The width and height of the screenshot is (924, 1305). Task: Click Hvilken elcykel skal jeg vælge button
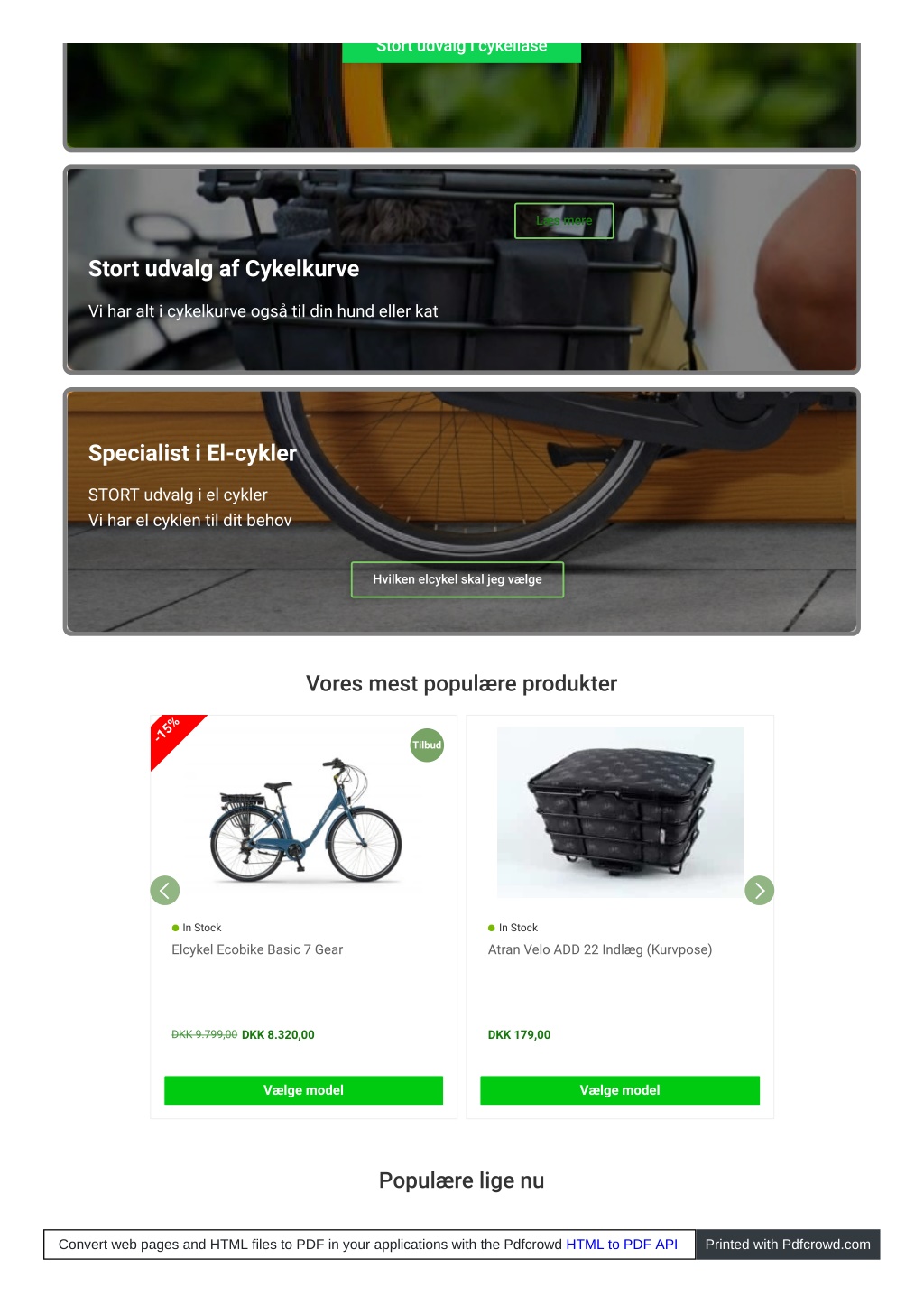click(x=457, y=579)
